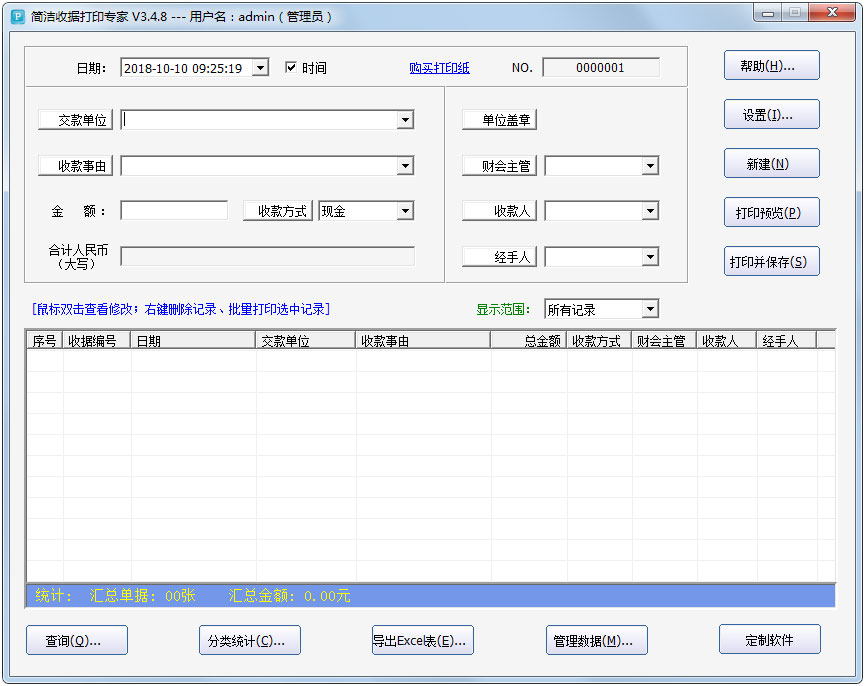The width and height of the screenshot is (866, 686).
Task: Click the 收款方式 label button
Action: (x=278, y=211)
